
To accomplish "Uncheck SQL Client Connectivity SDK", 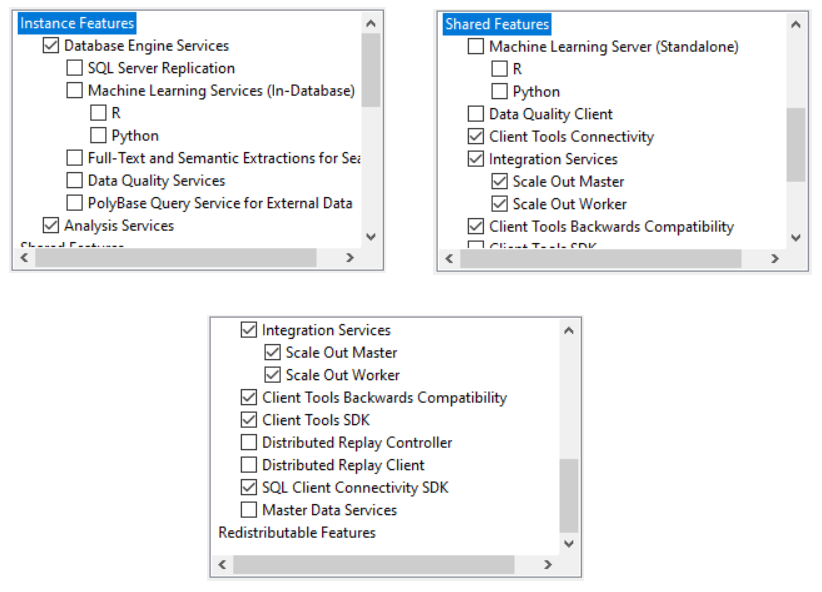I will (249, 488).
